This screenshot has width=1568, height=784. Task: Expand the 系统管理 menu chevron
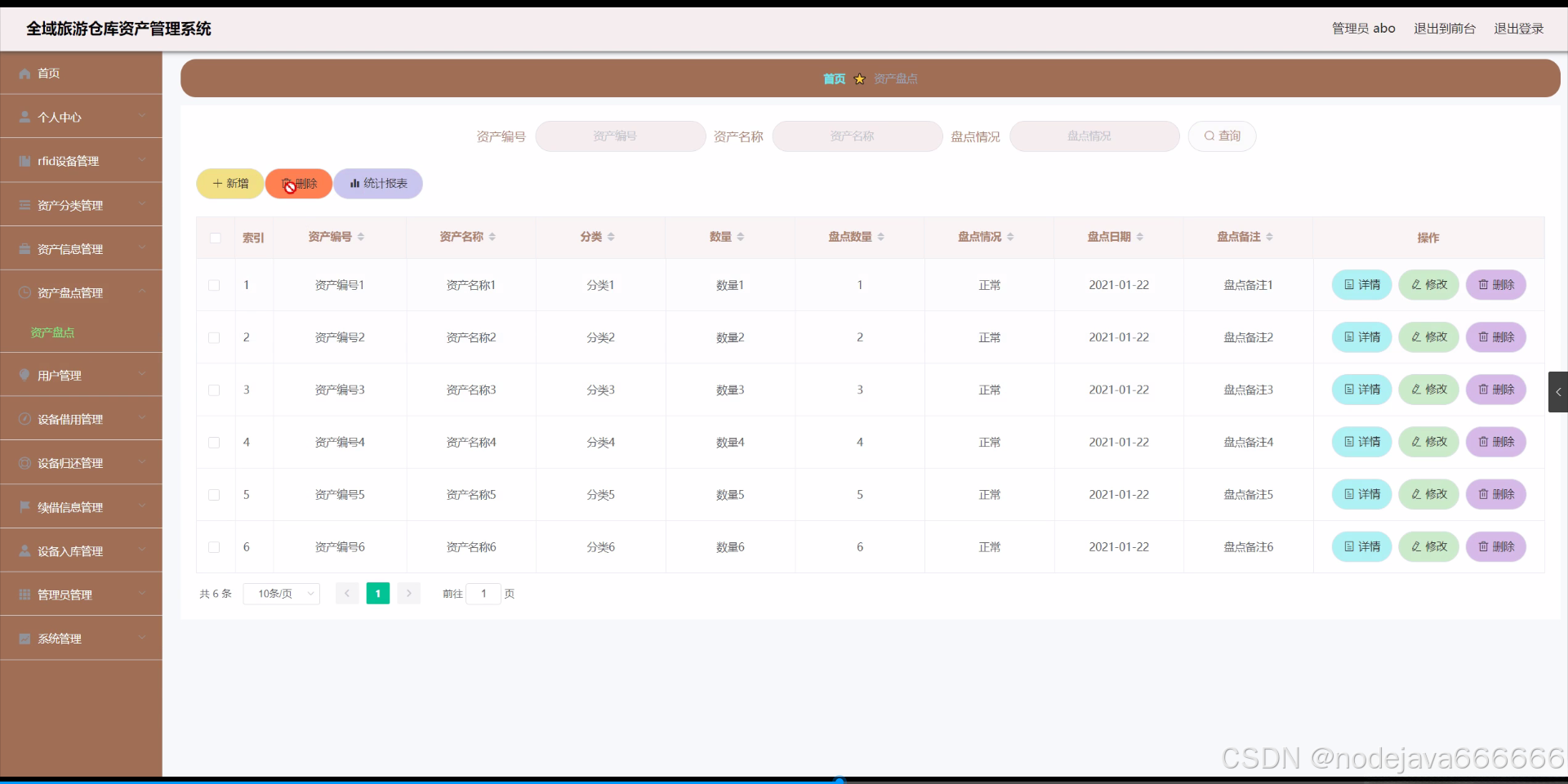tap(142, 638)
